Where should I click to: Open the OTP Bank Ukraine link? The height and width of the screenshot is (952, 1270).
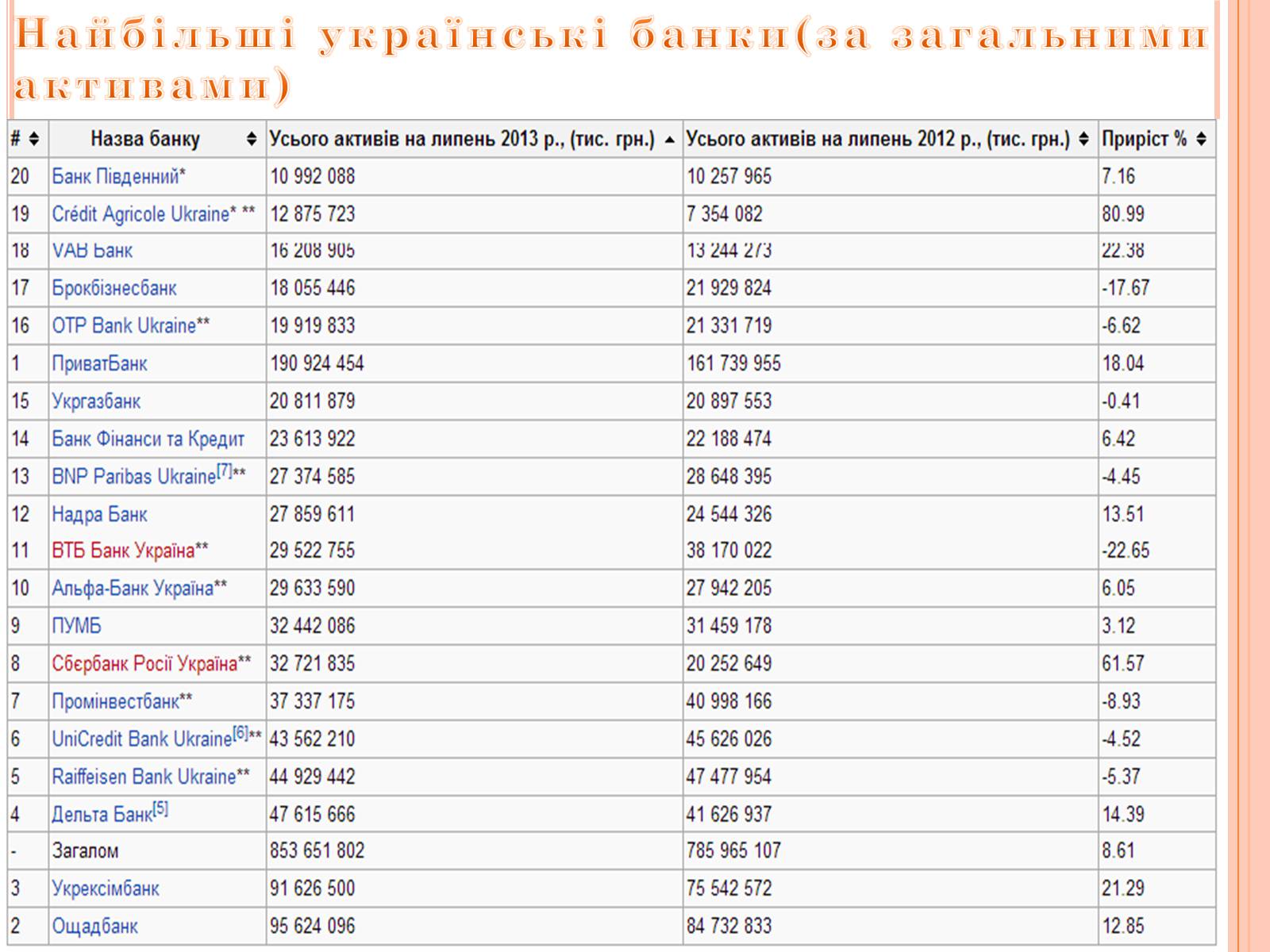click(124, 326)
